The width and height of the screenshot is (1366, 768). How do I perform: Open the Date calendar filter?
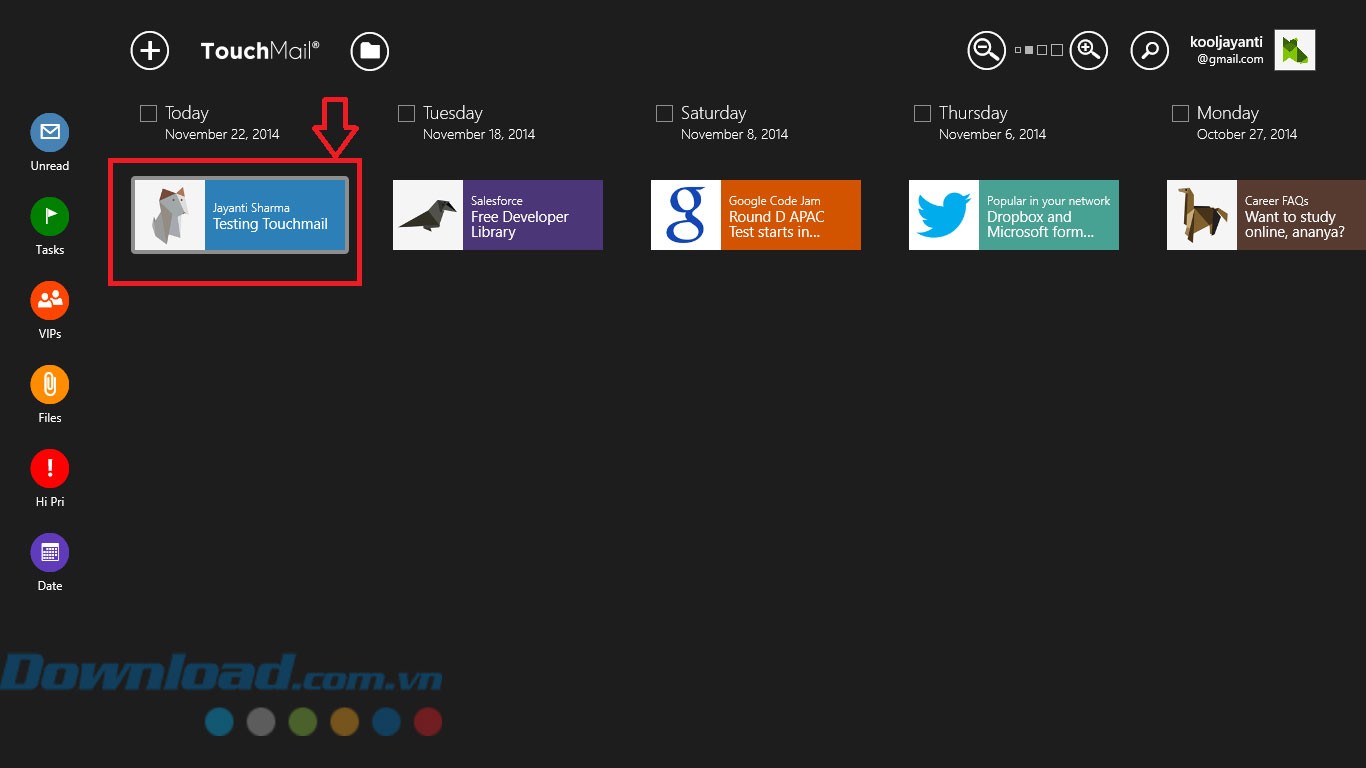point(49,552)
